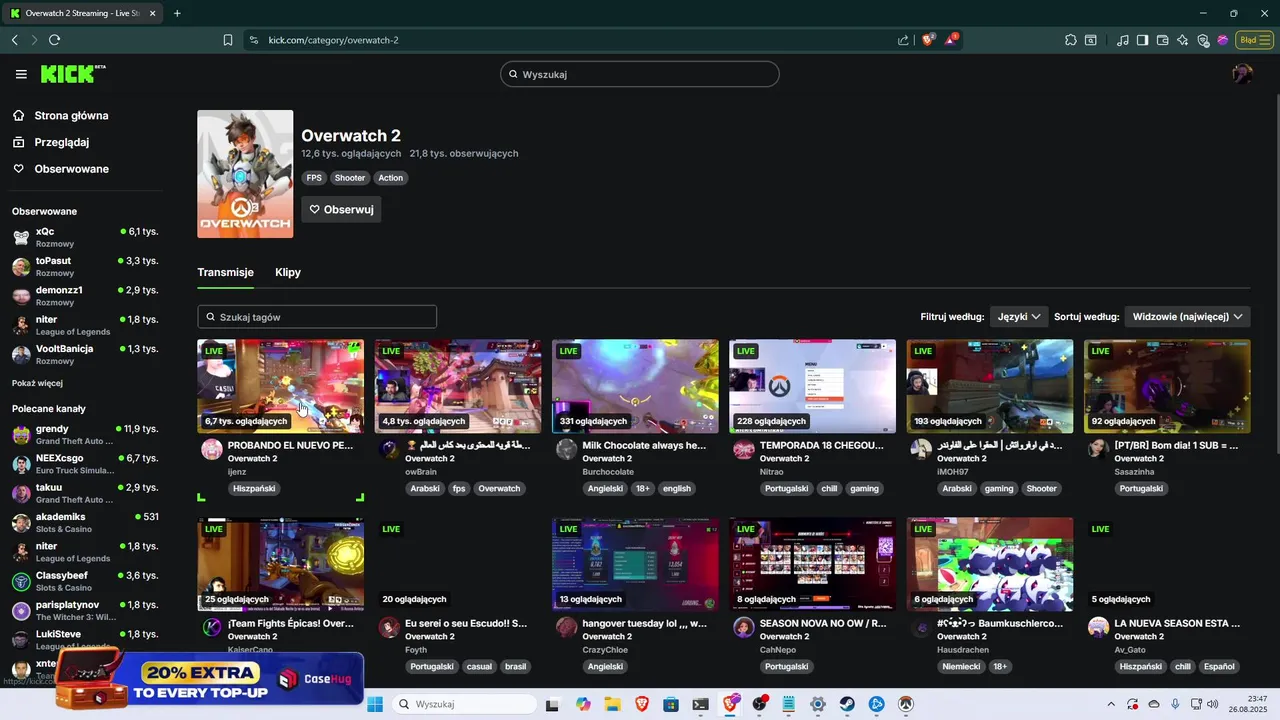
Task: Click the Szukaj tagów input
Action: [317, 317]
